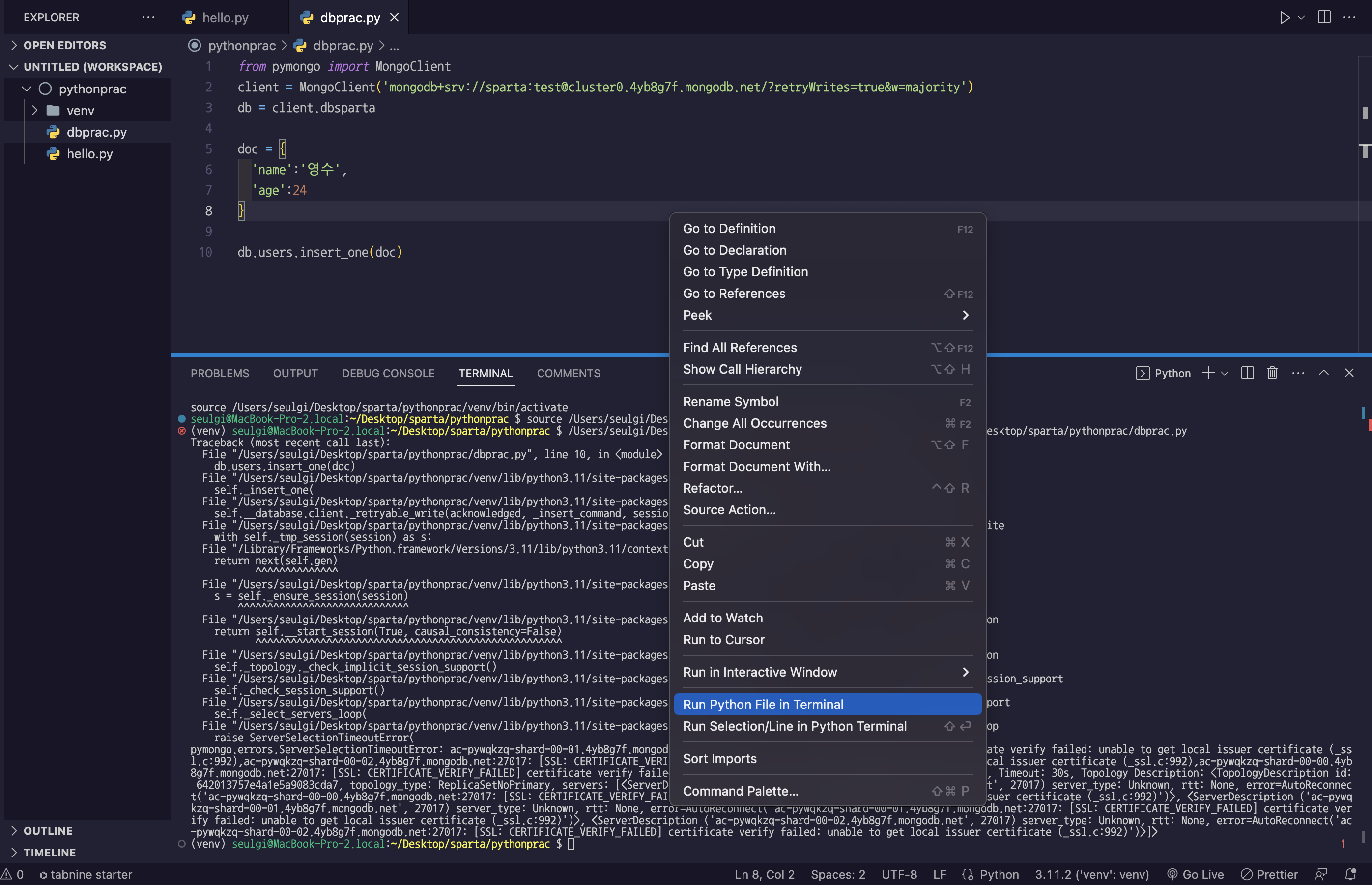Select Python interpreter 3.11.2 ('venv': venv)
Screen dimensions: 1372x885
pyautogui.click(x=1092, y=875)
